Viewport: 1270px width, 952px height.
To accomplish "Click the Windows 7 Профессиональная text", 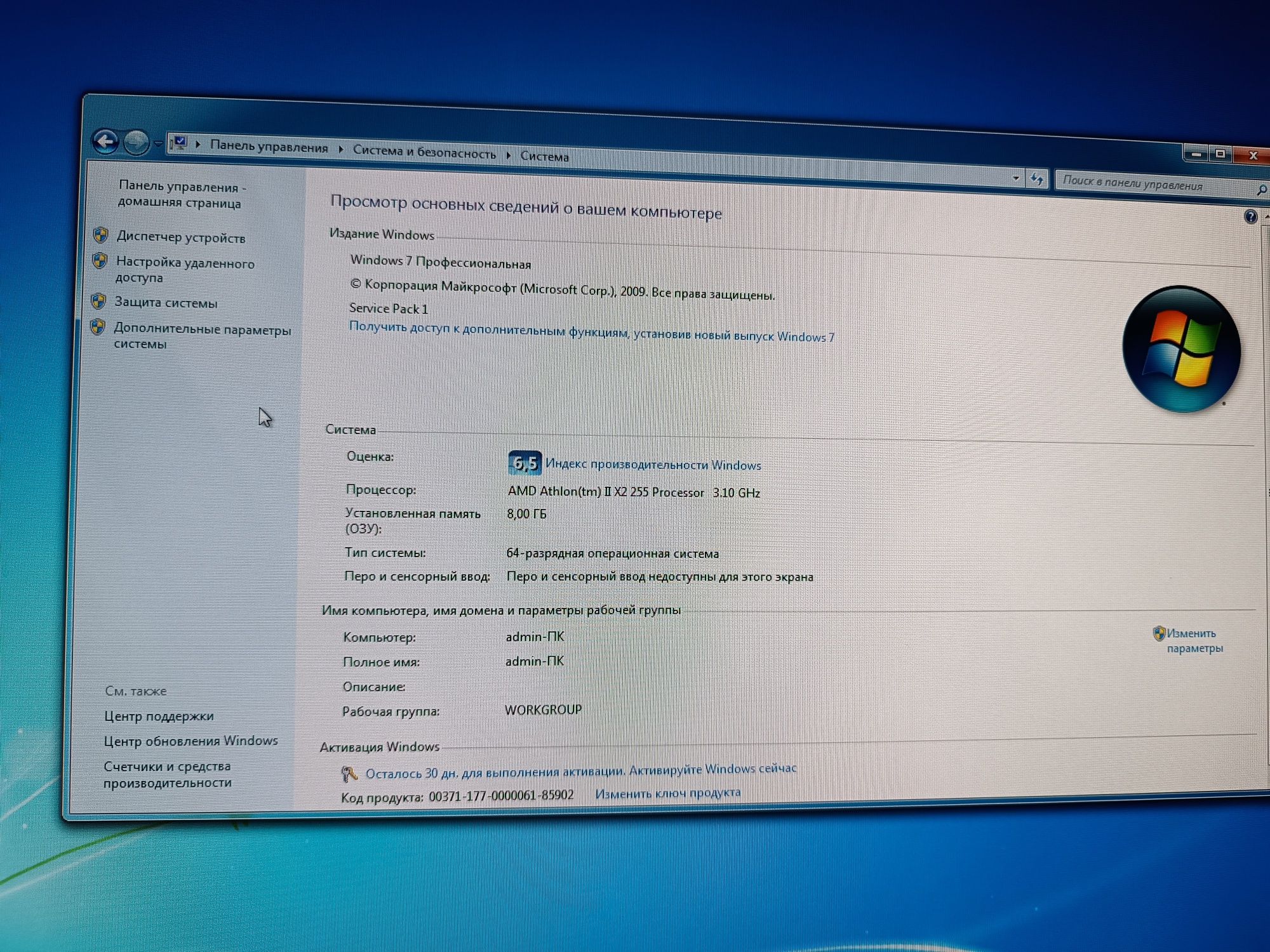I will click(441, 261).
